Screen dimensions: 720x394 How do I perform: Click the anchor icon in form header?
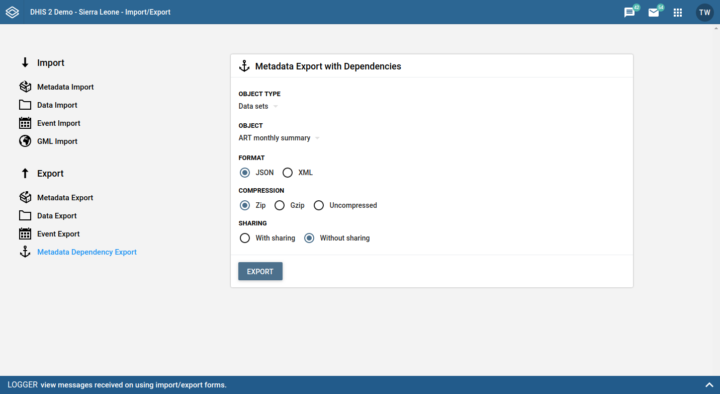[x=244, y=66]
